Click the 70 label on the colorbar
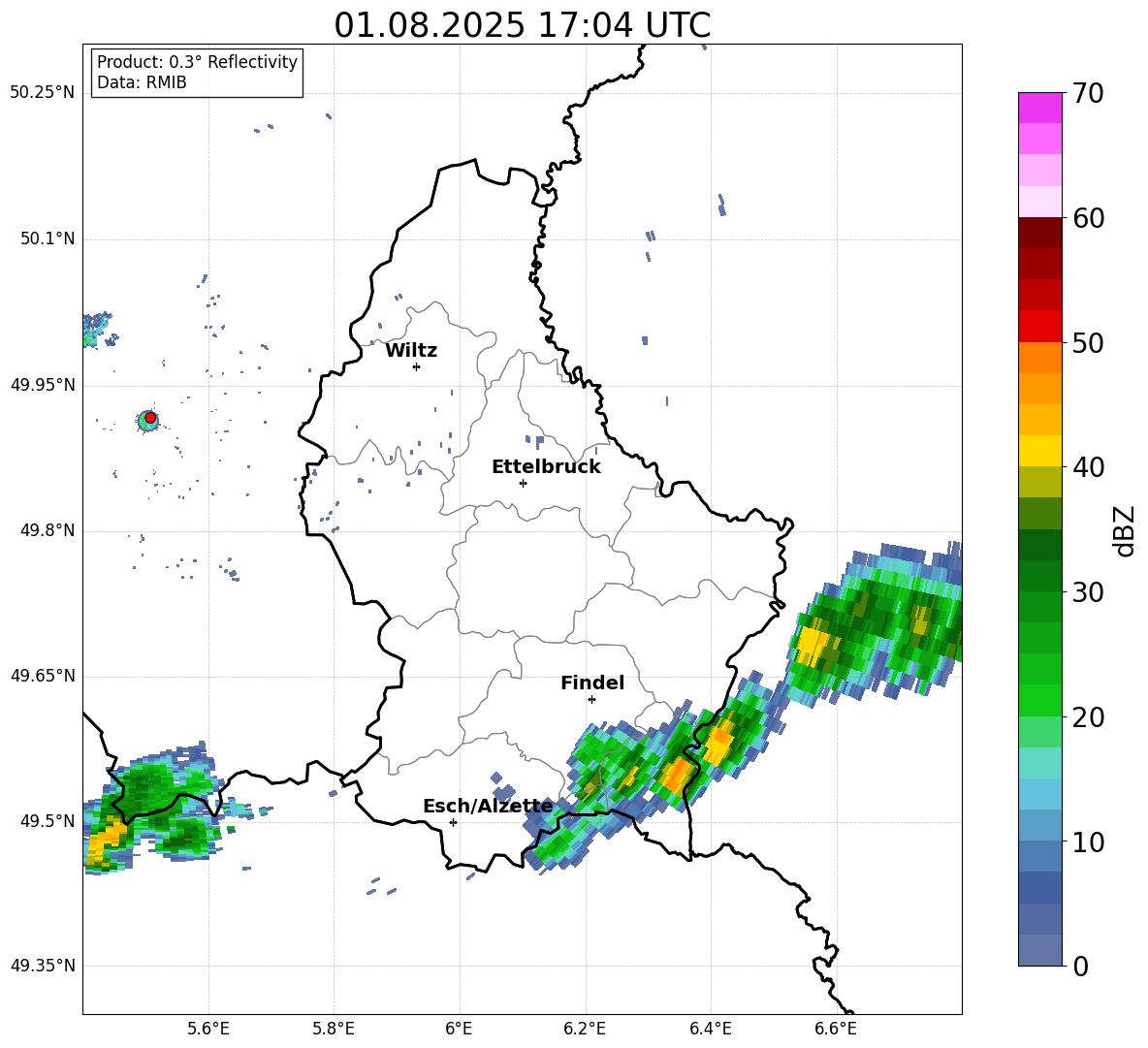This screenshot has width=1148, height=1048. click(x=1088, y=94)
